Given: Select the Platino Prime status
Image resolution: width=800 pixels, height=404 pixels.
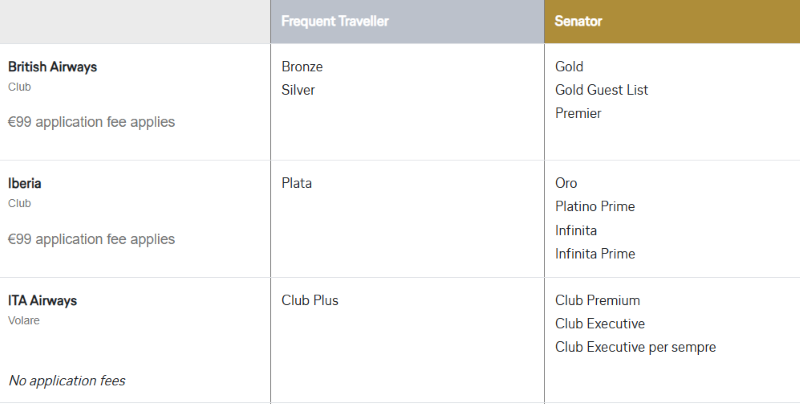Looking at the screenshot, I should tap(595, 207).
